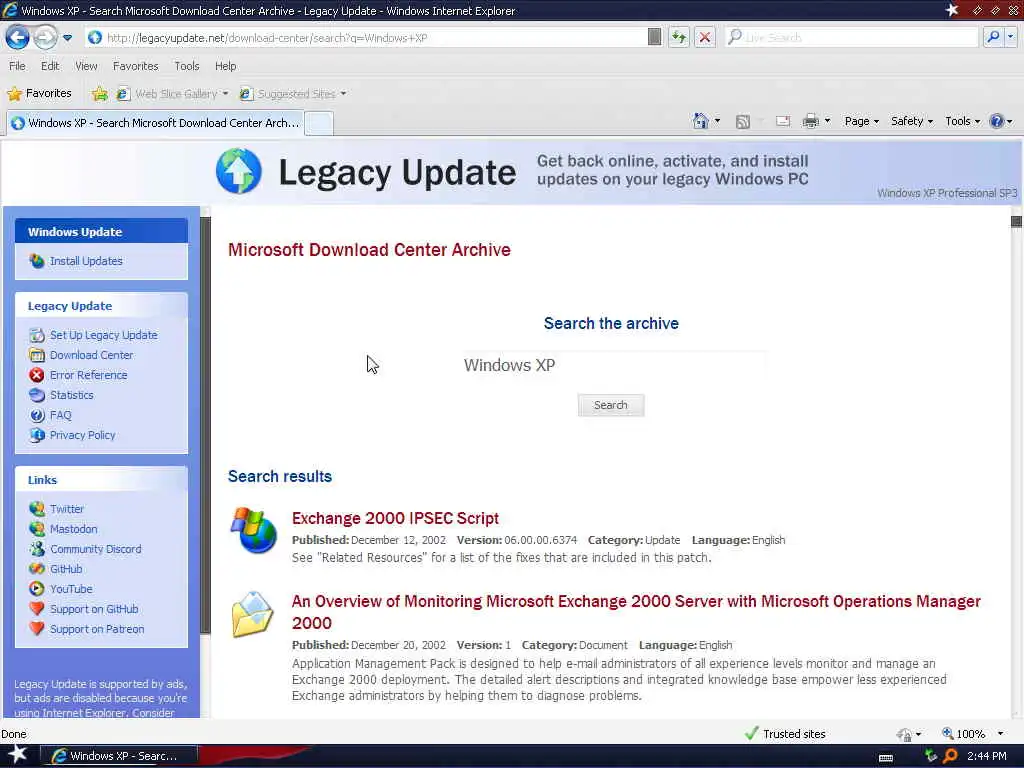Select the Windows XP search browser tab
The width and height of the screenshot is (1024, 768).
(154, 123)
